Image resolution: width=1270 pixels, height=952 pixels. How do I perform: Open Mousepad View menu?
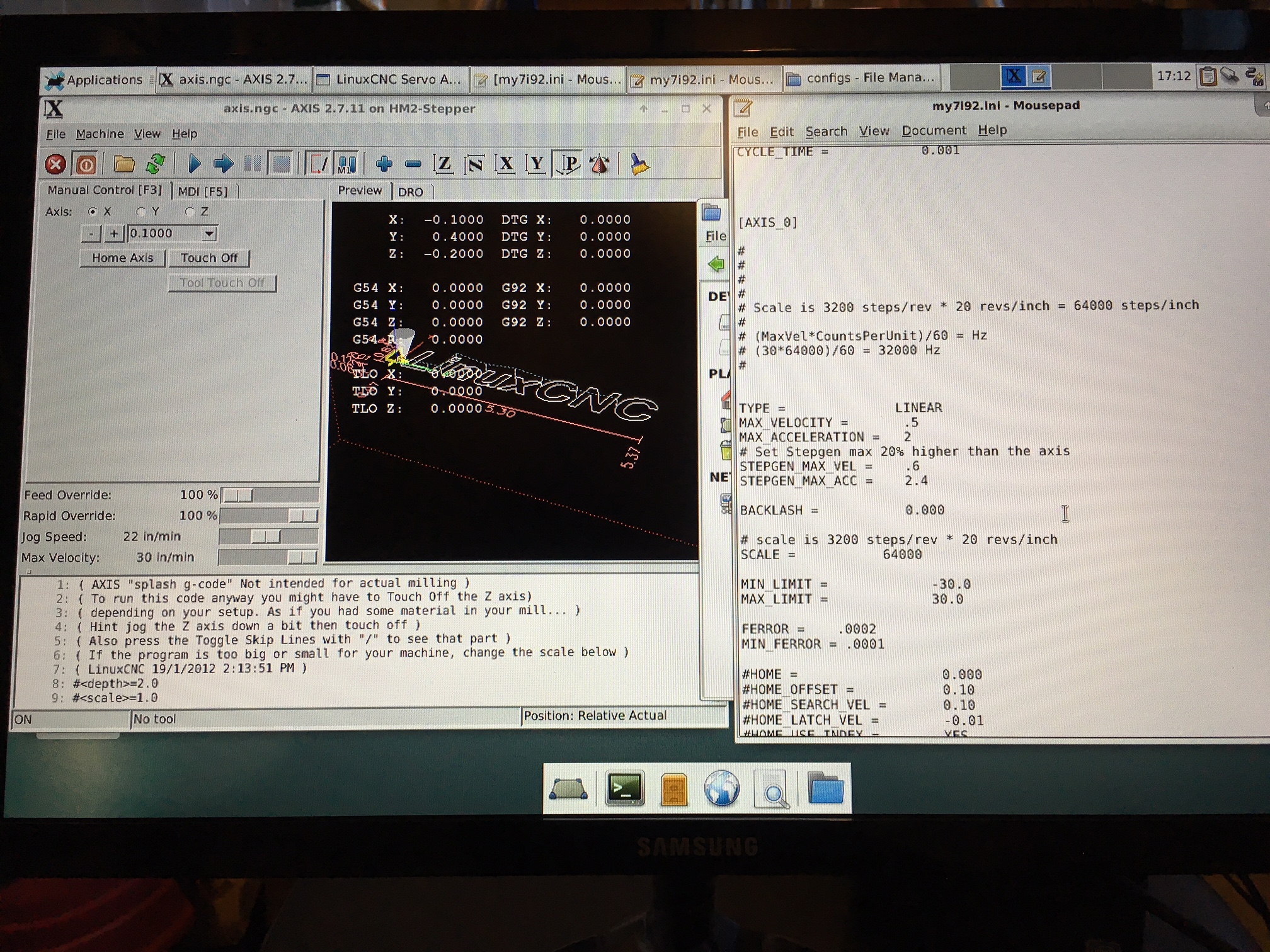(x=874, y=131)
